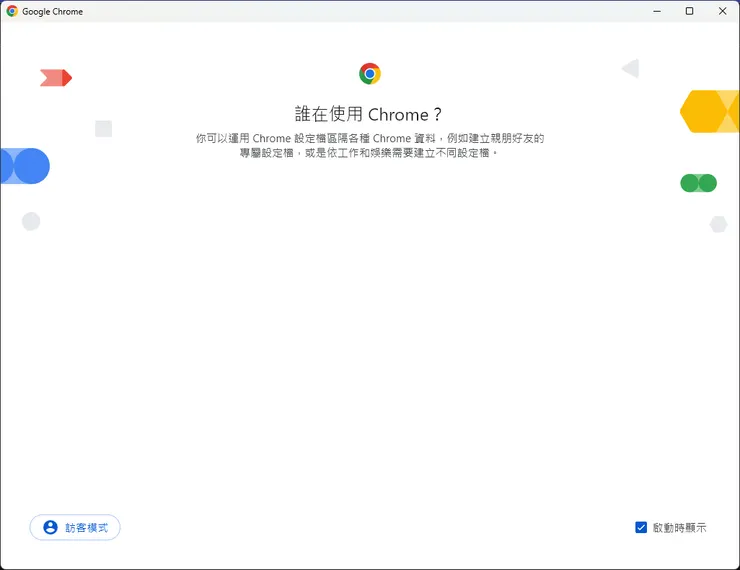This screenshot has height=570, width=740.
Task: Click the profile description paragraph text
Action: [370, 145]
